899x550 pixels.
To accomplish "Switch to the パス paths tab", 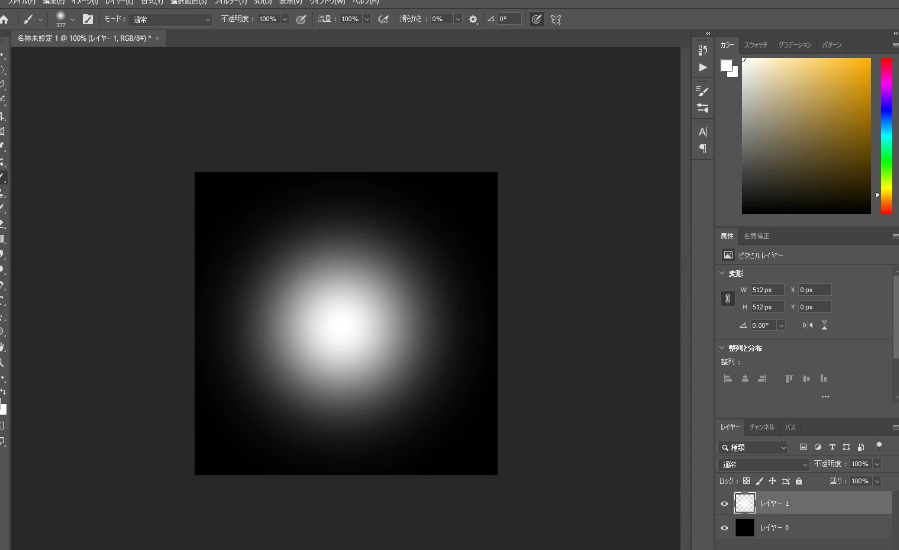I will 790,427.
